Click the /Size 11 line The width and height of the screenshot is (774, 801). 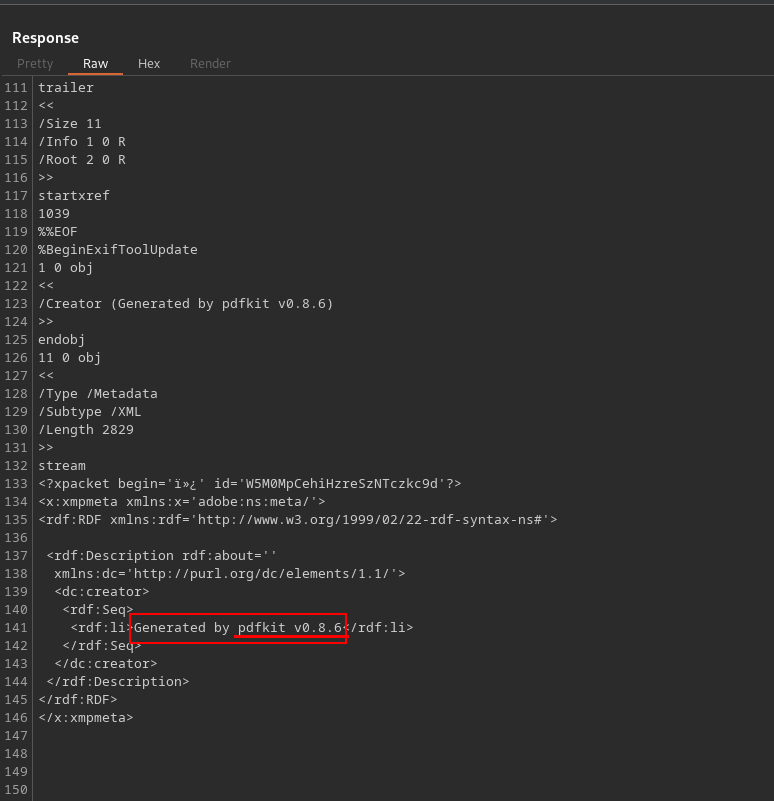70,124
